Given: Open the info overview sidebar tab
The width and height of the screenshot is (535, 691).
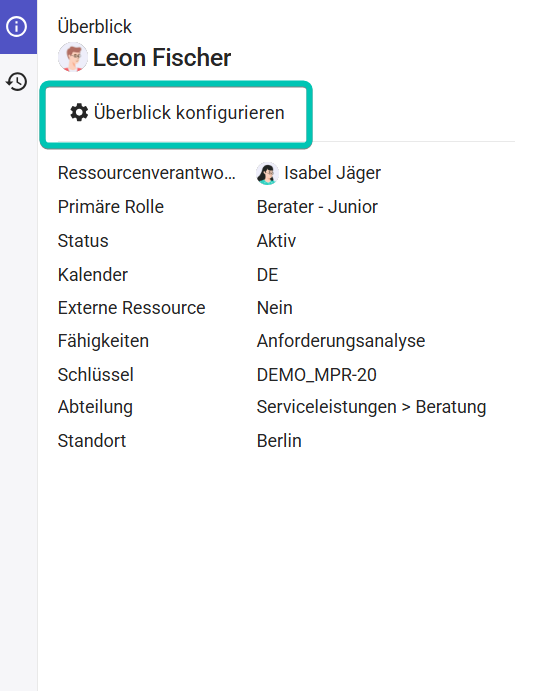Looking at the screenshot, I should (x=17, y=26).
